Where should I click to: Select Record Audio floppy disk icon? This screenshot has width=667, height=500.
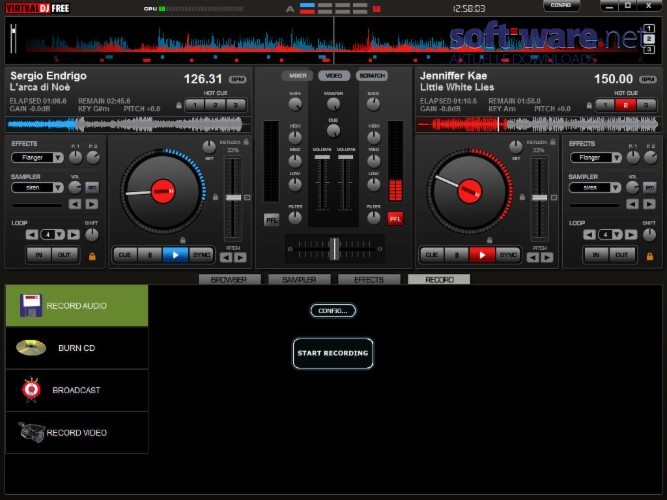(31, 305)
